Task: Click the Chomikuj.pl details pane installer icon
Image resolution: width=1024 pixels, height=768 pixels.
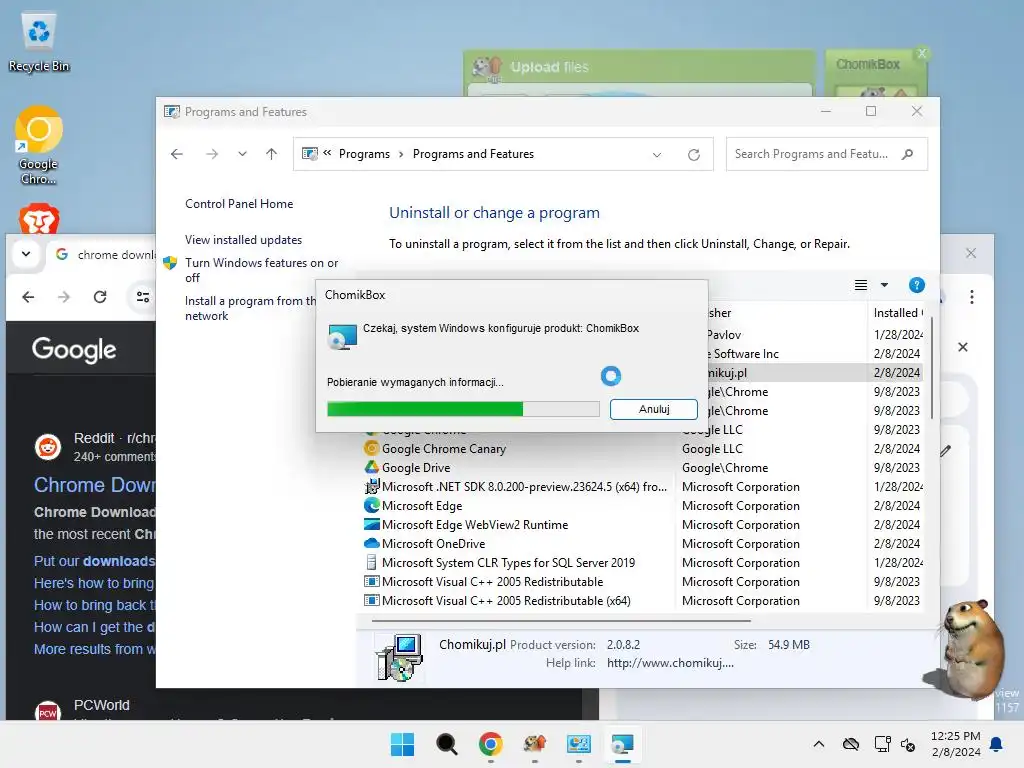Action: 399,657
